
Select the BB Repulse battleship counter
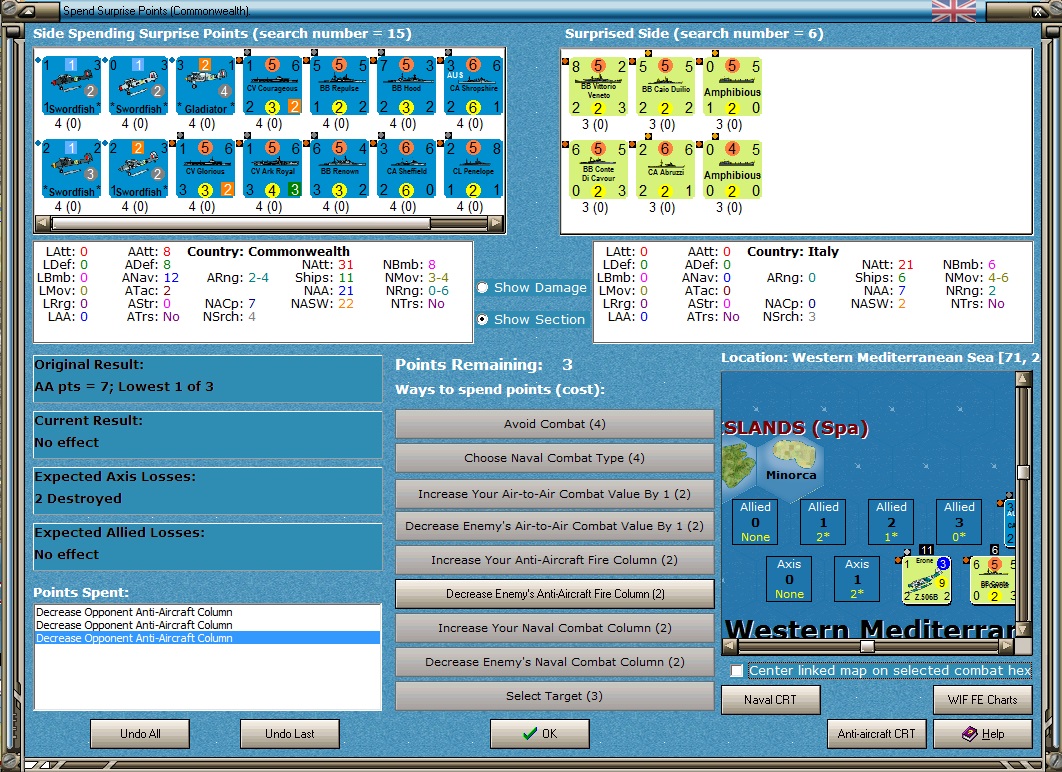tap(340, 86)
